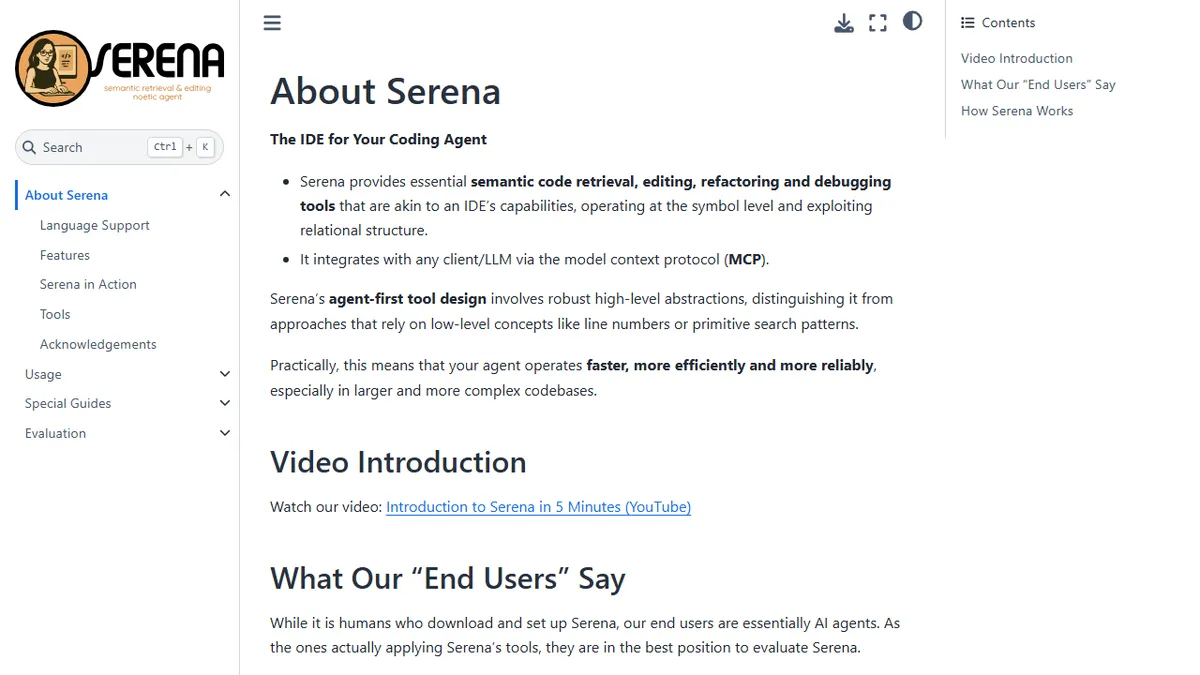The image size is (1200, 675).
Task: Jump to Video Introduction in Contents
Action: click(x=1017, y=58)
